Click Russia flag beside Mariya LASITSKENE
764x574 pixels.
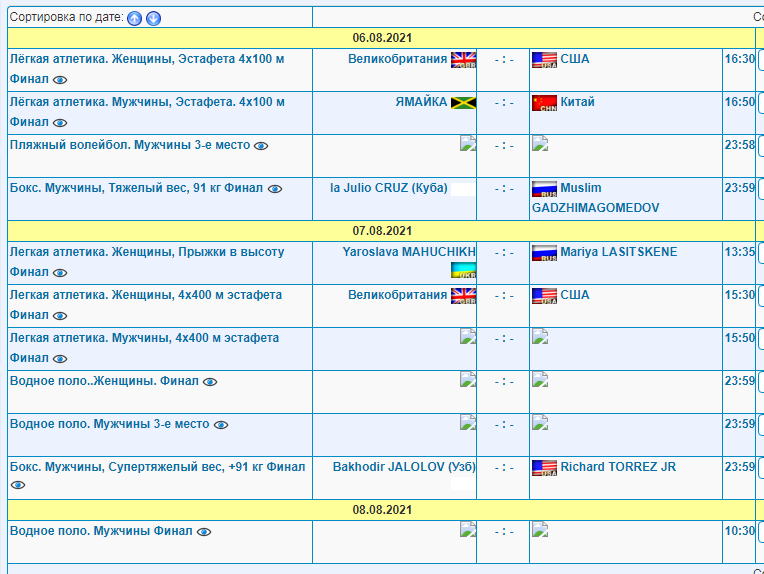(544, 253)
